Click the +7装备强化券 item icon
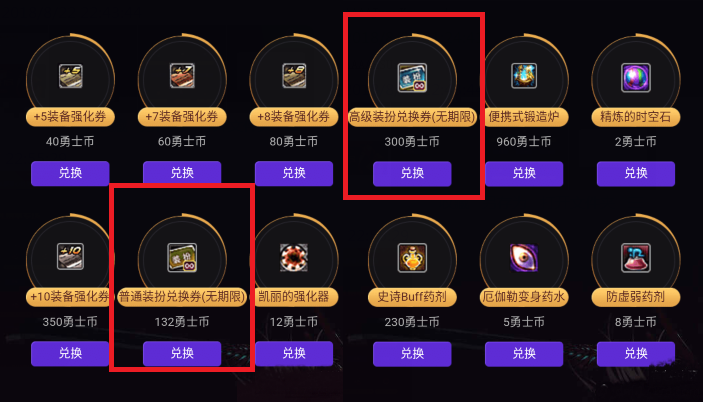 pos(182,76)
